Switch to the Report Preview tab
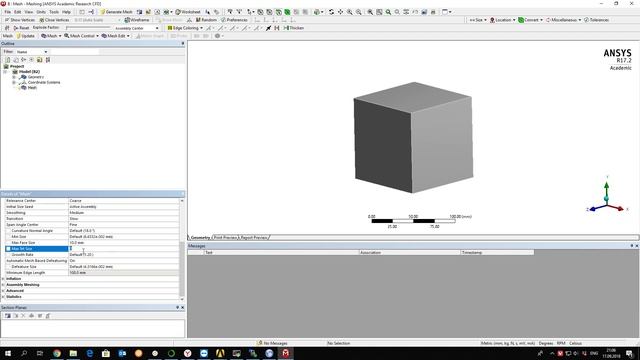The width and height of the screenshot is (640, 360). point(253,237)
